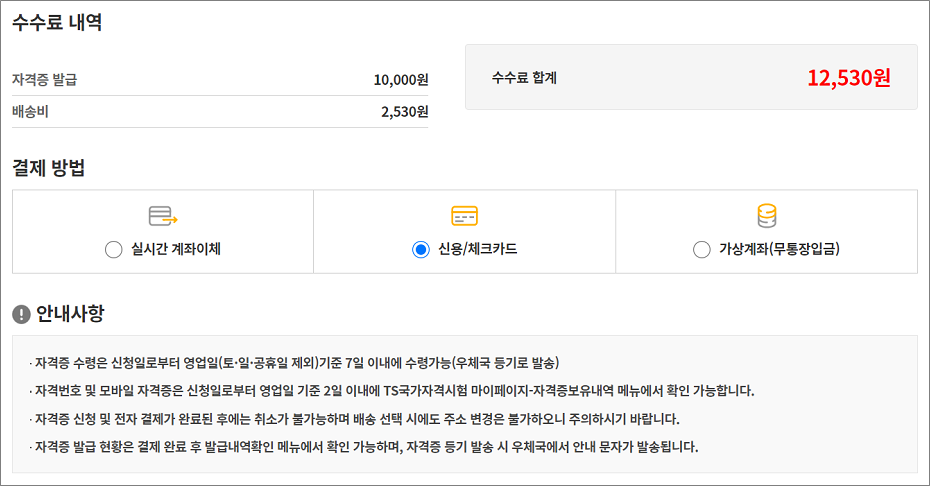The width and height of the screenshot is (930, 486).
Task: Click the 자격증 발급 row label
Action: coord(44,80)
